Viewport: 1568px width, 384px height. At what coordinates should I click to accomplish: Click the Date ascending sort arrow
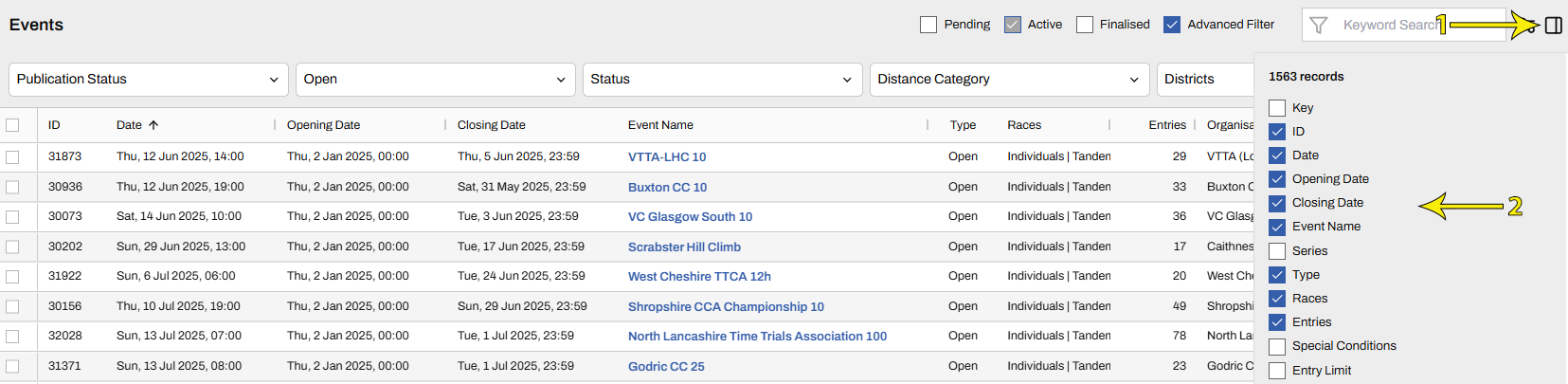[x=153, y=125]
